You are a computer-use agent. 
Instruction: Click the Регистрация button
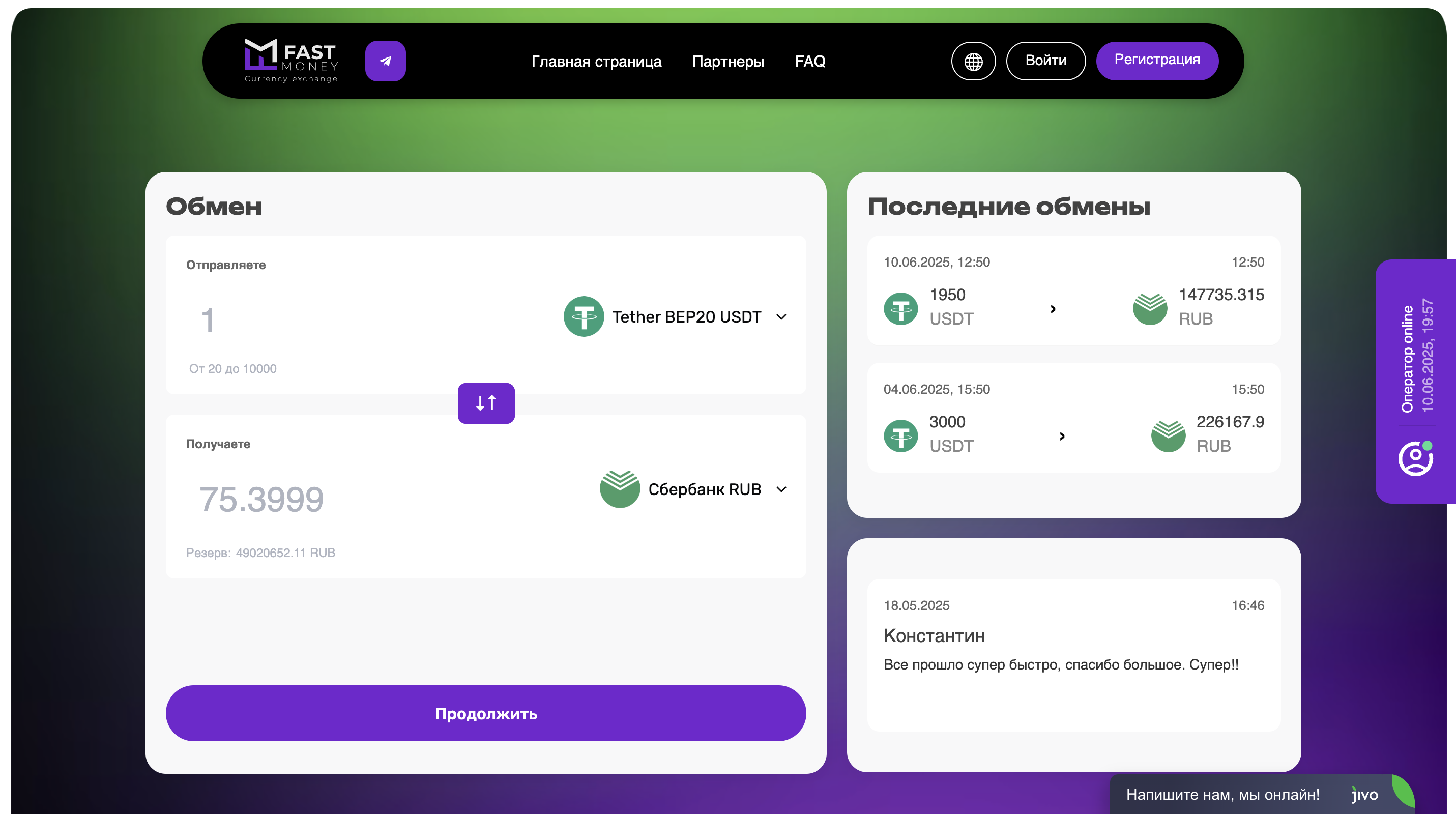tap(1156, 61)
